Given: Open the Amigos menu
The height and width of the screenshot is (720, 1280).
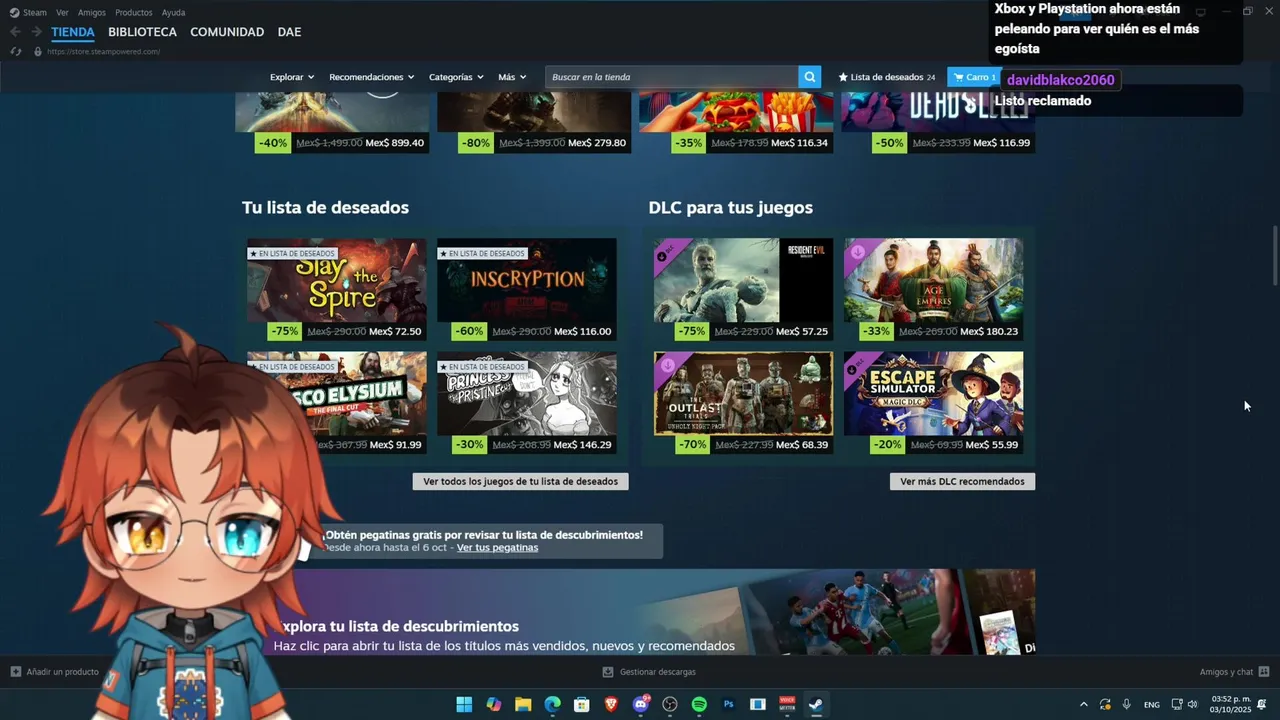Looking at the screenshot, I should [x=92, y=12].
